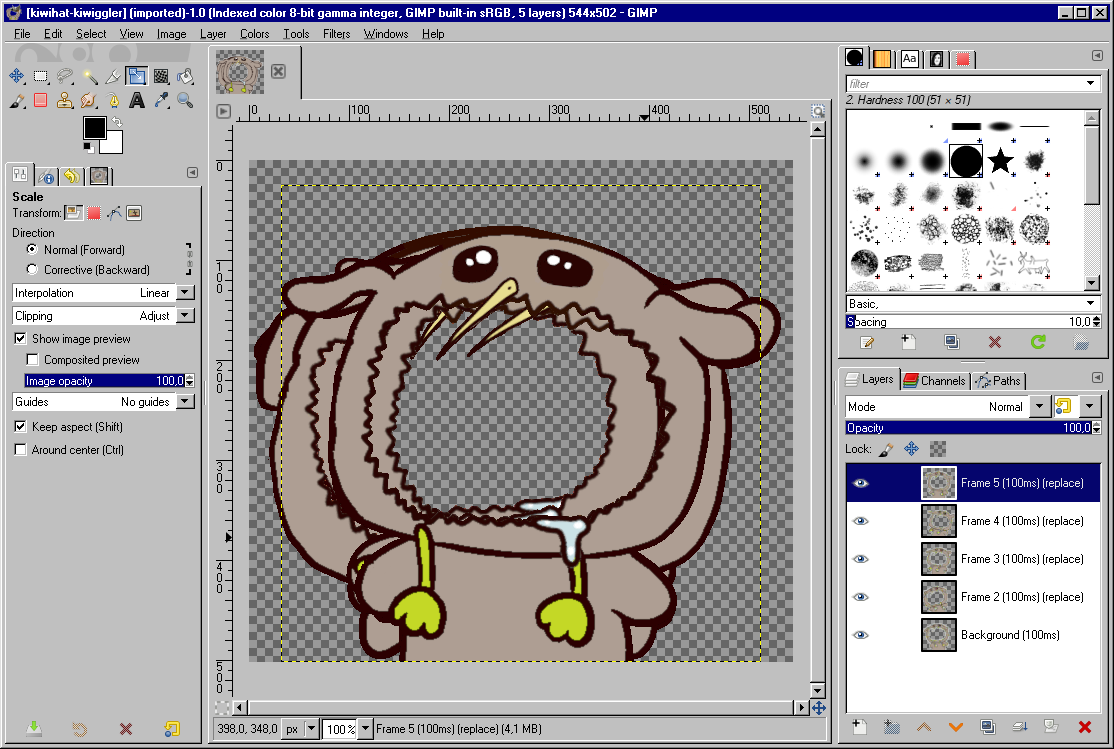The height and width of the screenshot is (749, 1114).
Task: Select the Zoom magnifier tool
Action: click(185, 100)
